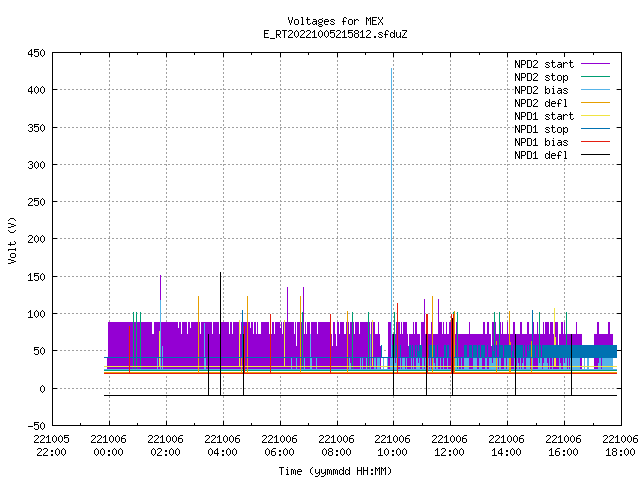The height and width of the screenshot is (480, 640).
Task: Click the '221006 16:00' time axis label
Action: 564,446
